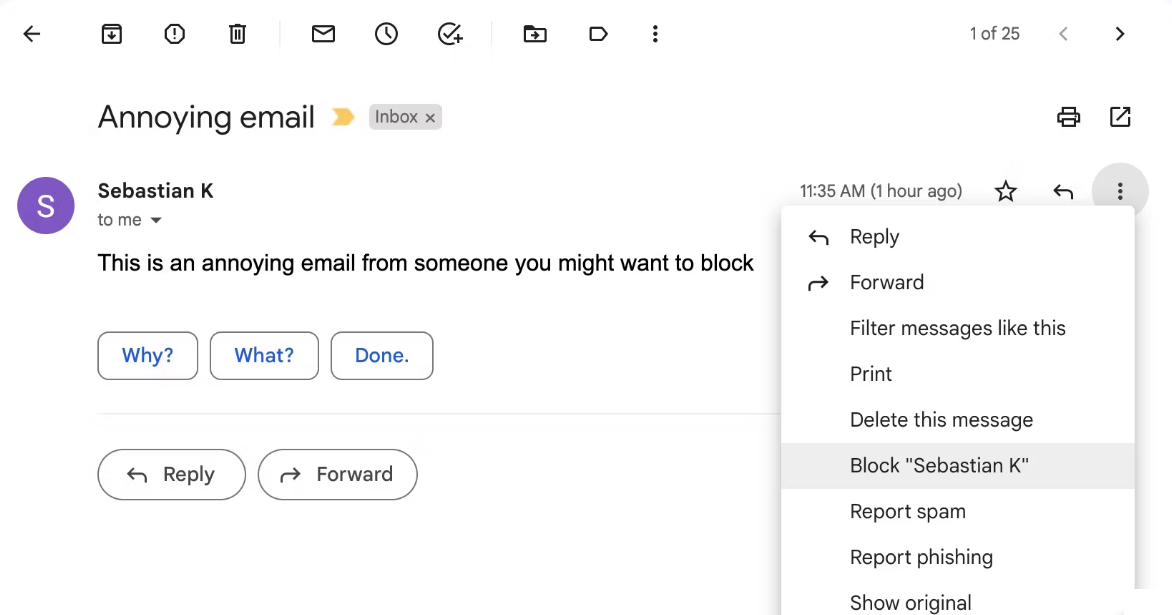
Task: Add this email to Tasks
Action: click(x=450, y=34)
